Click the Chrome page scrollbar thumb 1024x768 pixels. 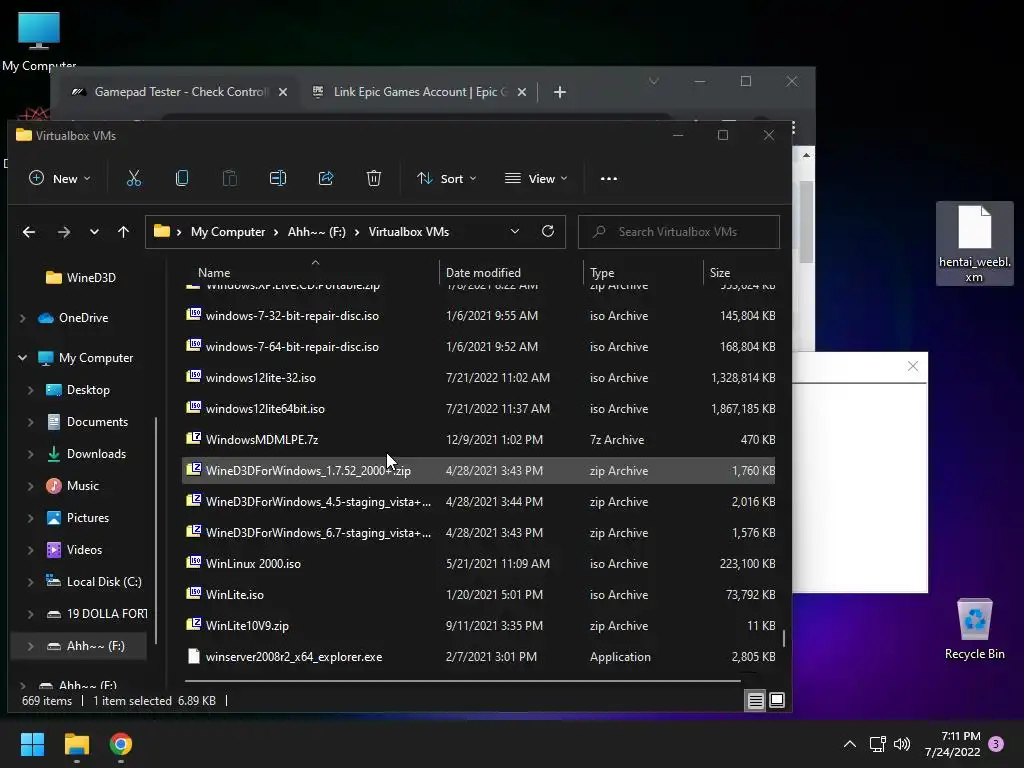tap(807, 222)
